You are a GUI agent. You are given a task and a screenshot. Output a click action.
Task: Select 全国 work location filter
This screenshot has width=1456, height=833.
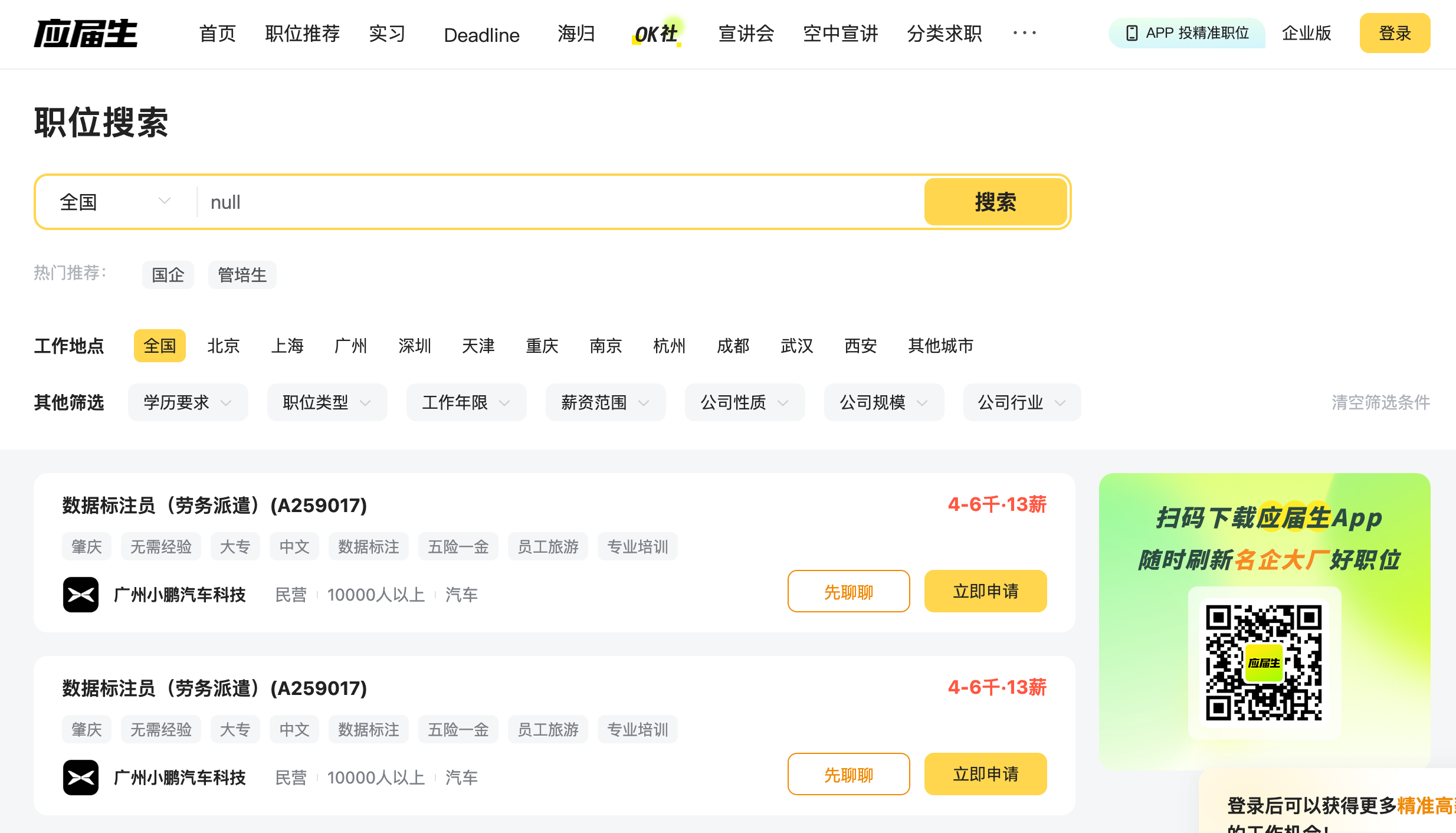160,346
